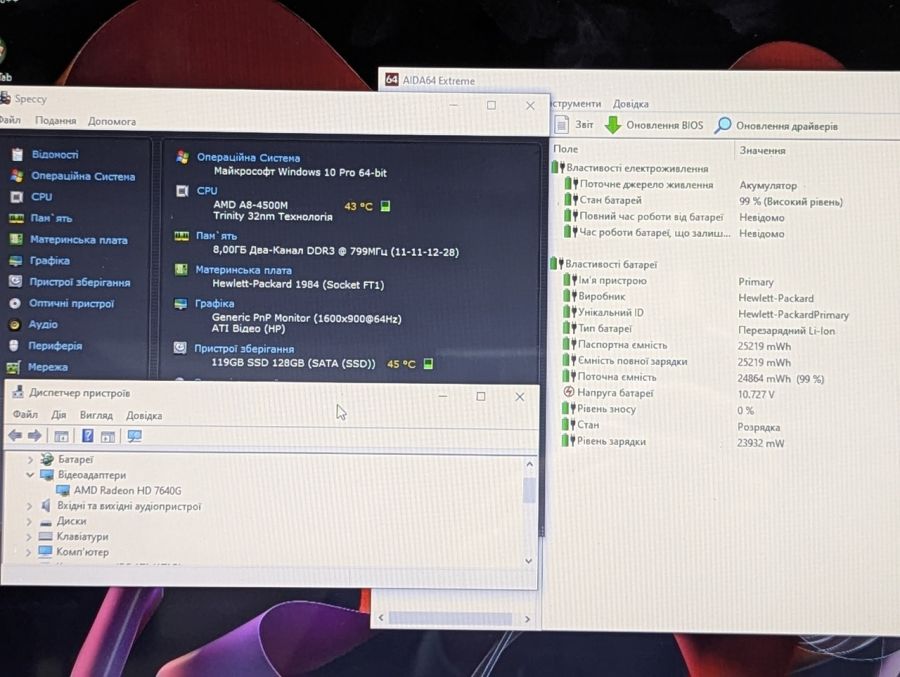Click Графіка heading link in Speccy summary

point(214,303)
